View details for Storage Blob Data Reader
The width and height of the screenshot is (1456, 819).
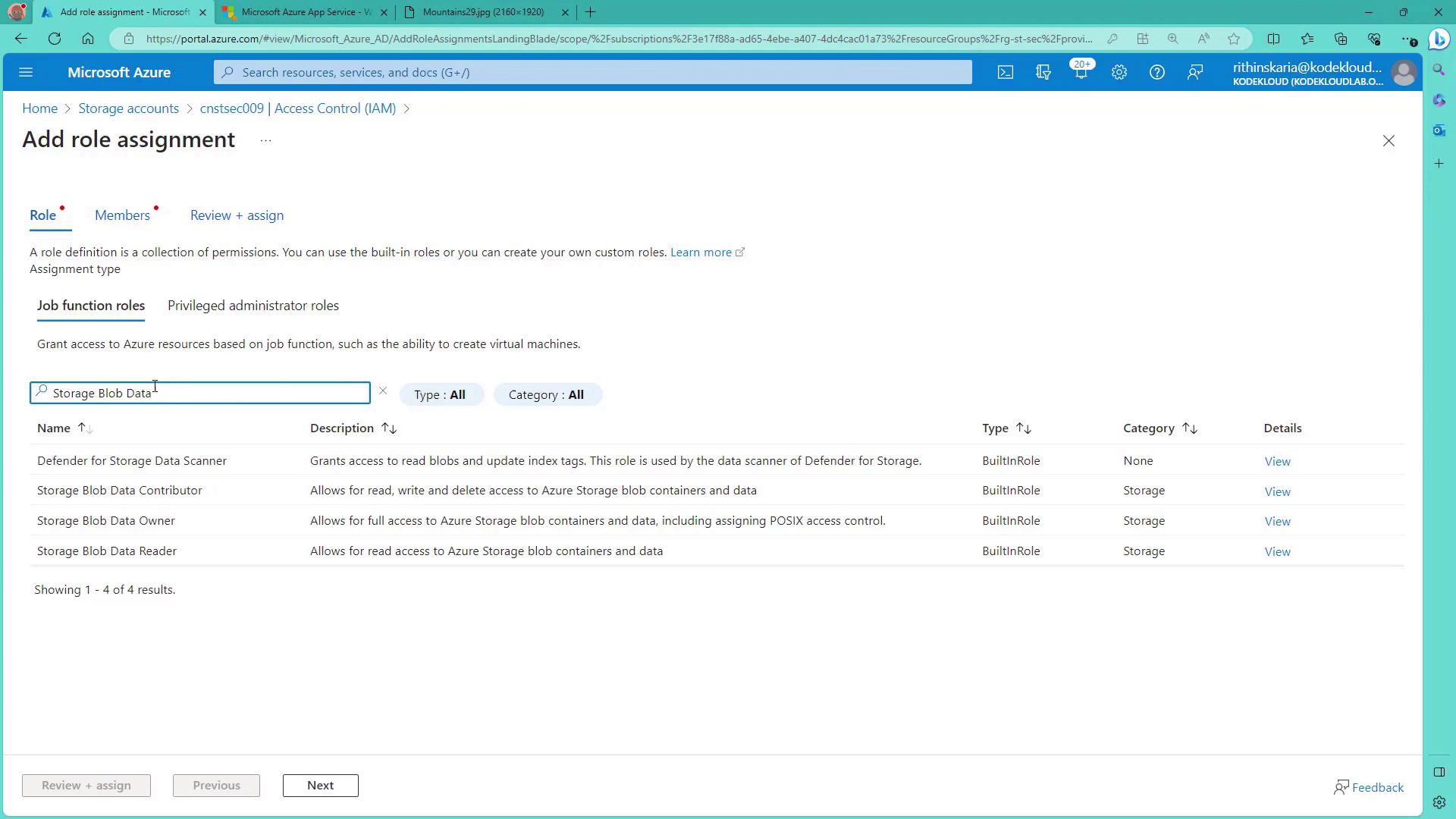pyautogui.click(x=1277, y=551)
